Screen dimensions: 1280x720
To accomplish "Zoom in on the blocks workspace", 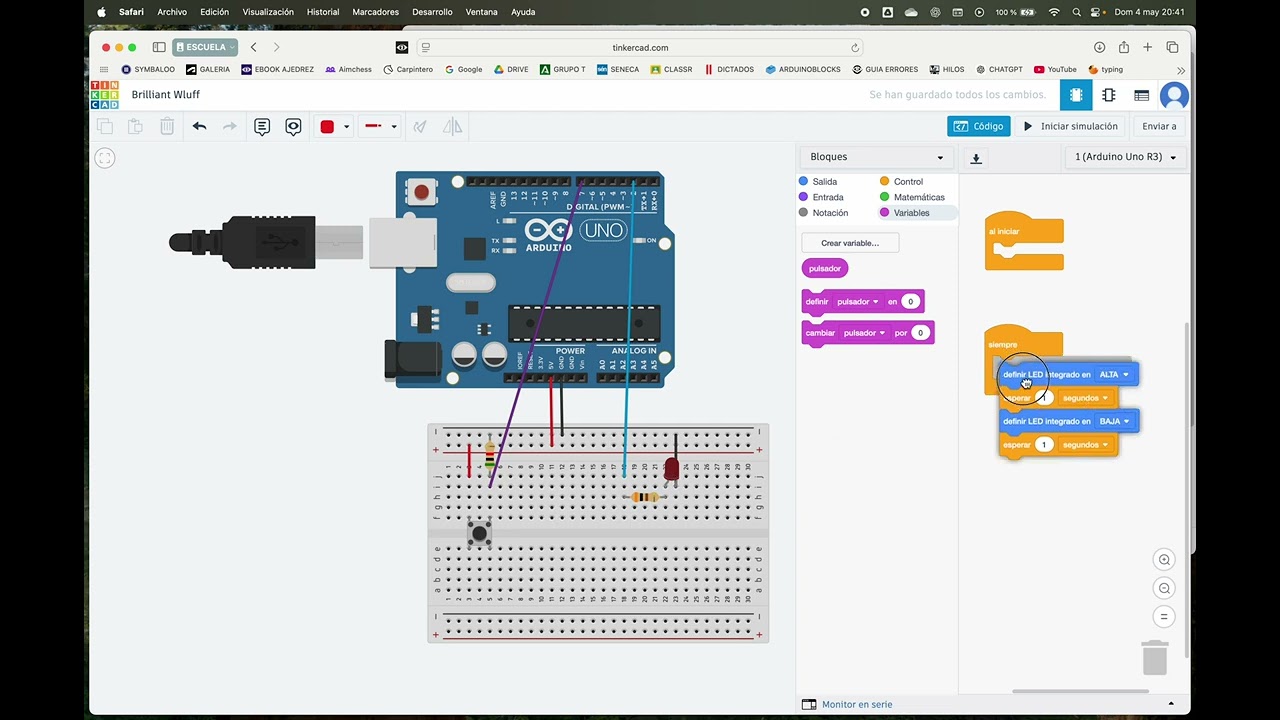I will 1164,560.
